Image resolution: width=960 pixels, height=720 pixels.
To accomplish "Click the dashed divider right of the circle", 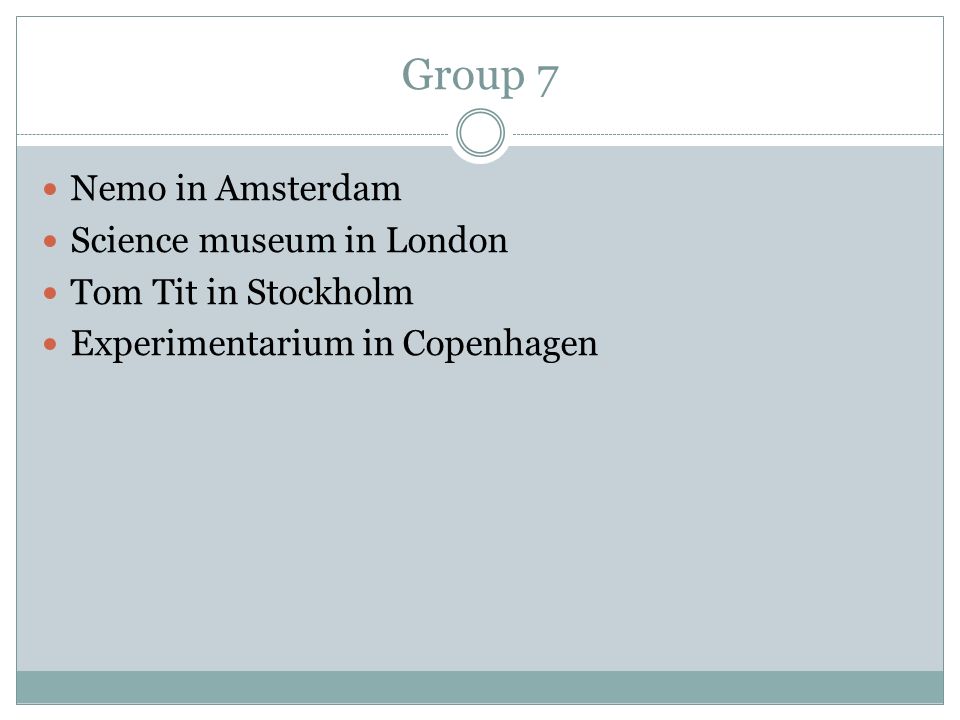I will pyautogui.click(x=728, y=134).
